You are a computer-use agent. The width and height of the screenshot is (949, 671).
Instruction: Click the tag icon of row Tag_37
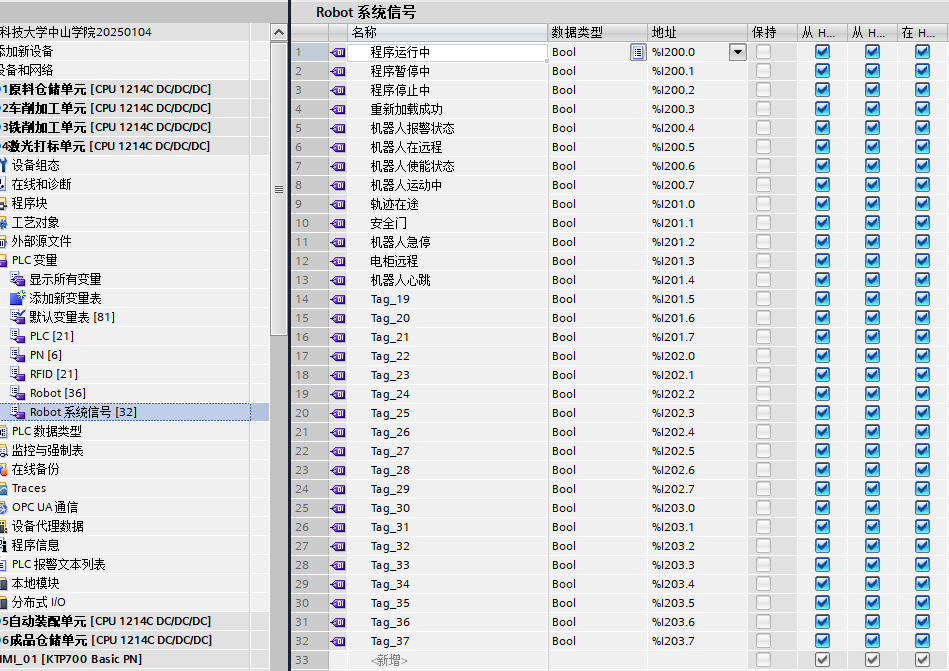[338, 641]
